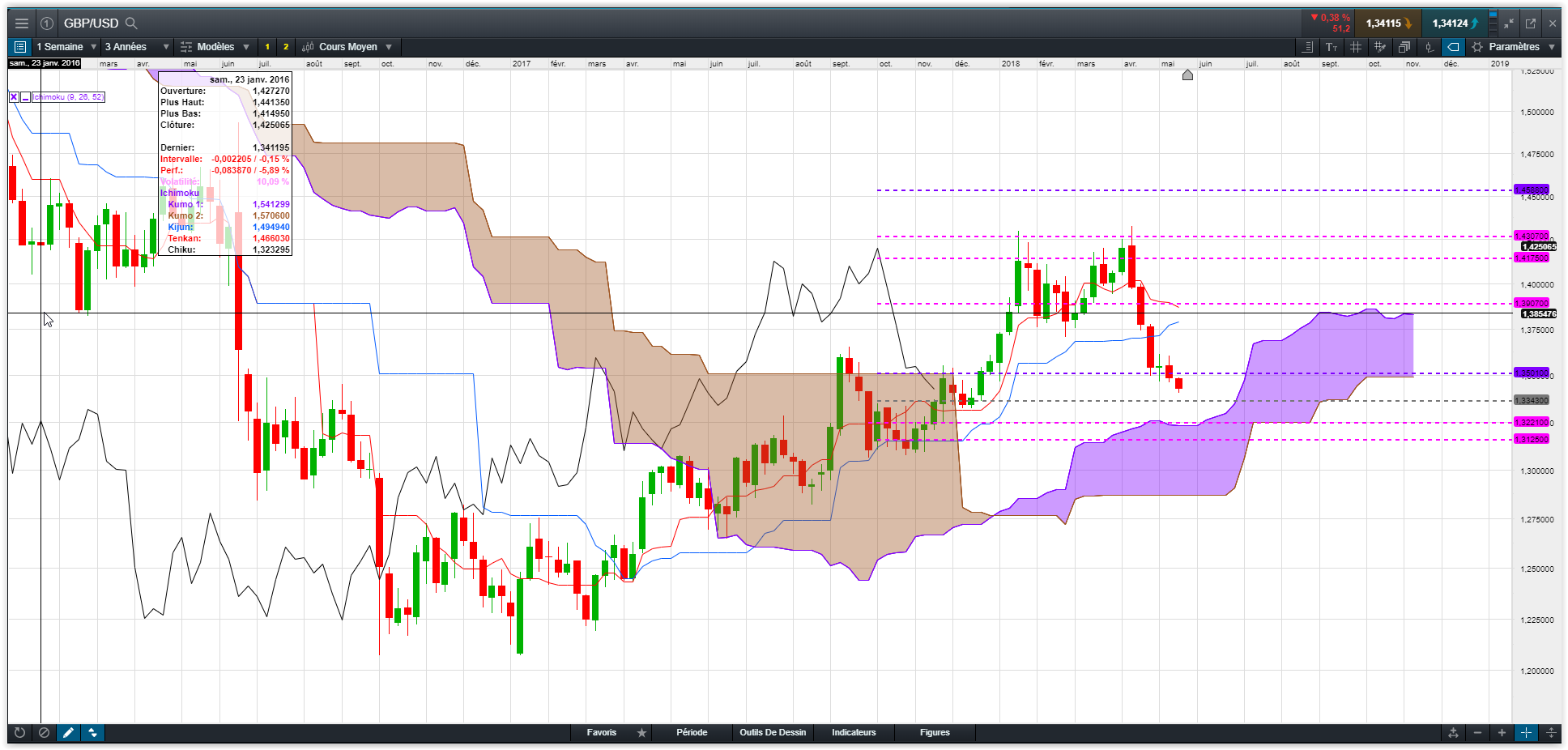Screen dimensions: 1568x750
Task: Expand the 1 Semaine interval dropdown
Action: pyautogui.click(x=66, y=47)
